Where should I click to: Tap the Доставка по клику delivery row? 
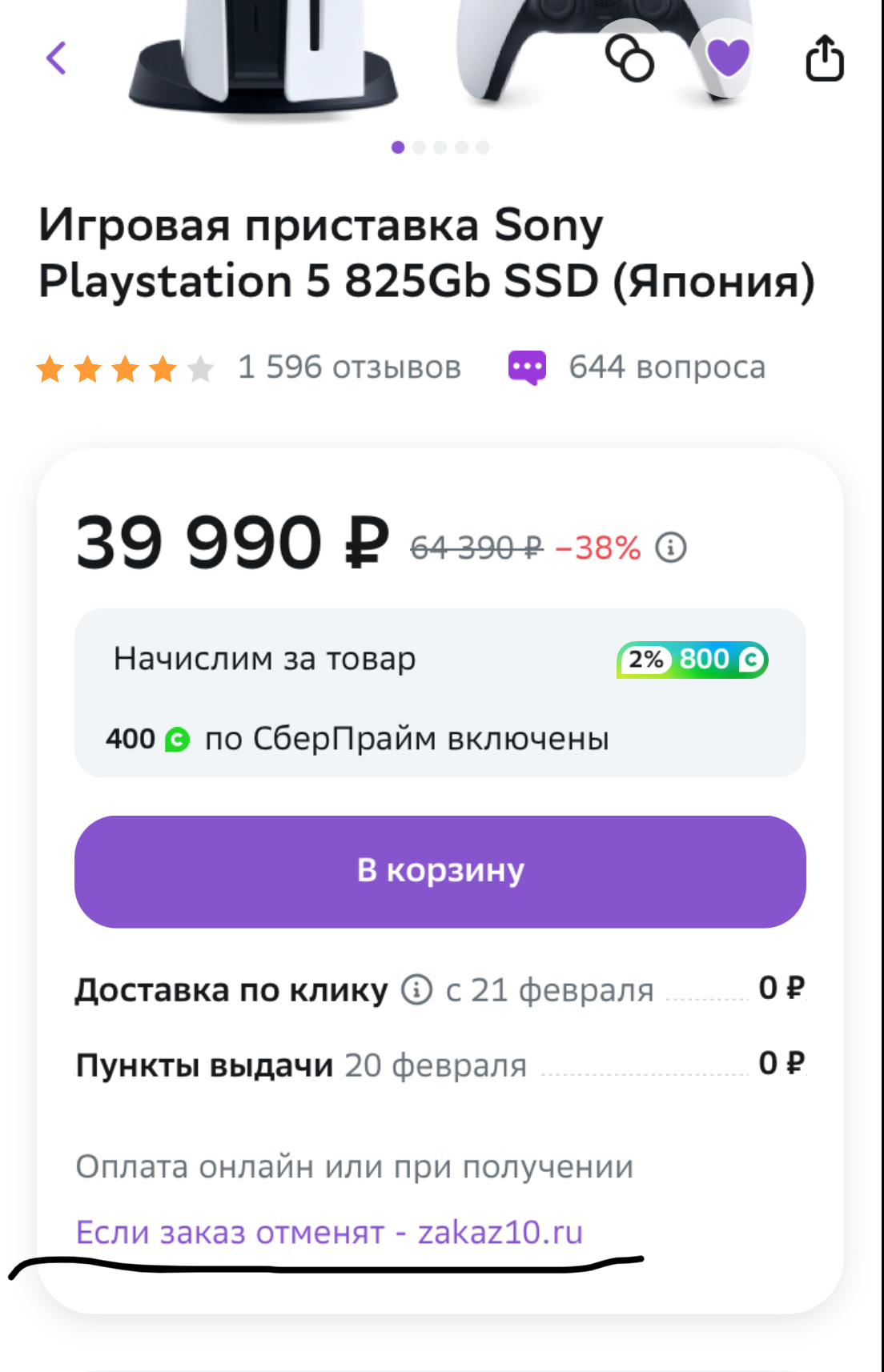pos(440,990)
